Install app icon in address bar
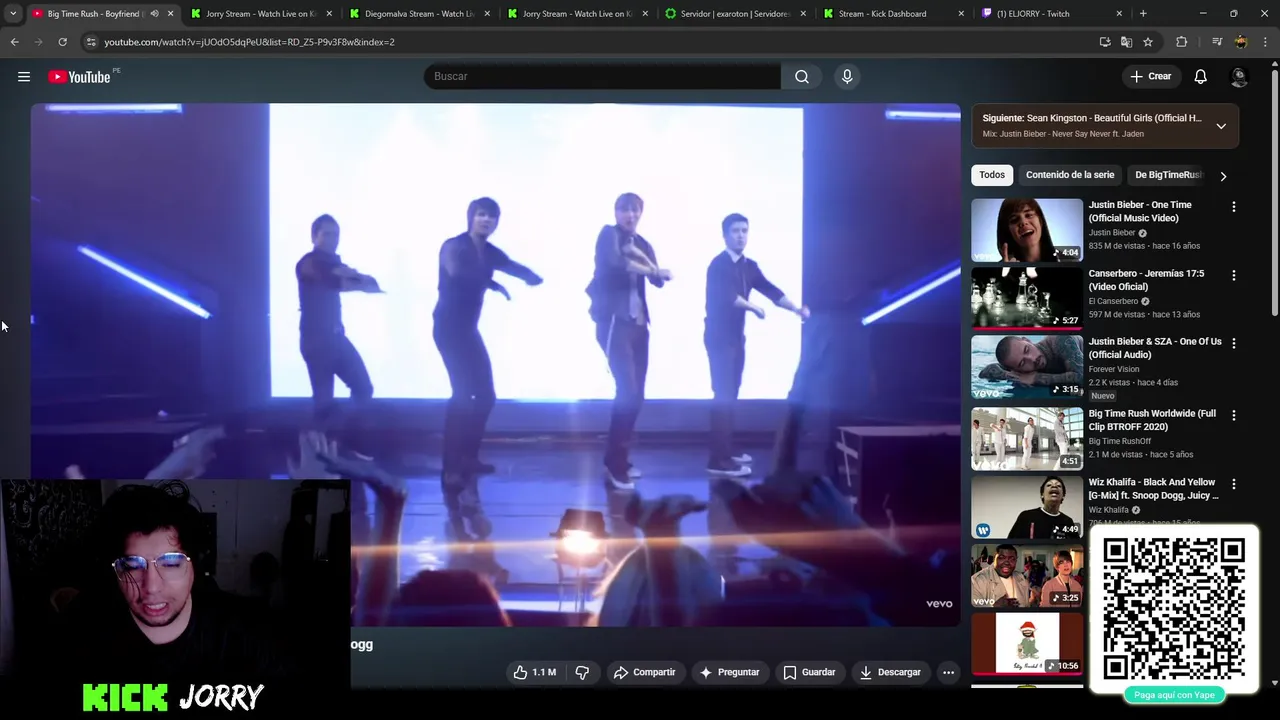The width and height of the screenshot is (1280, 720). click(1105, 42)
